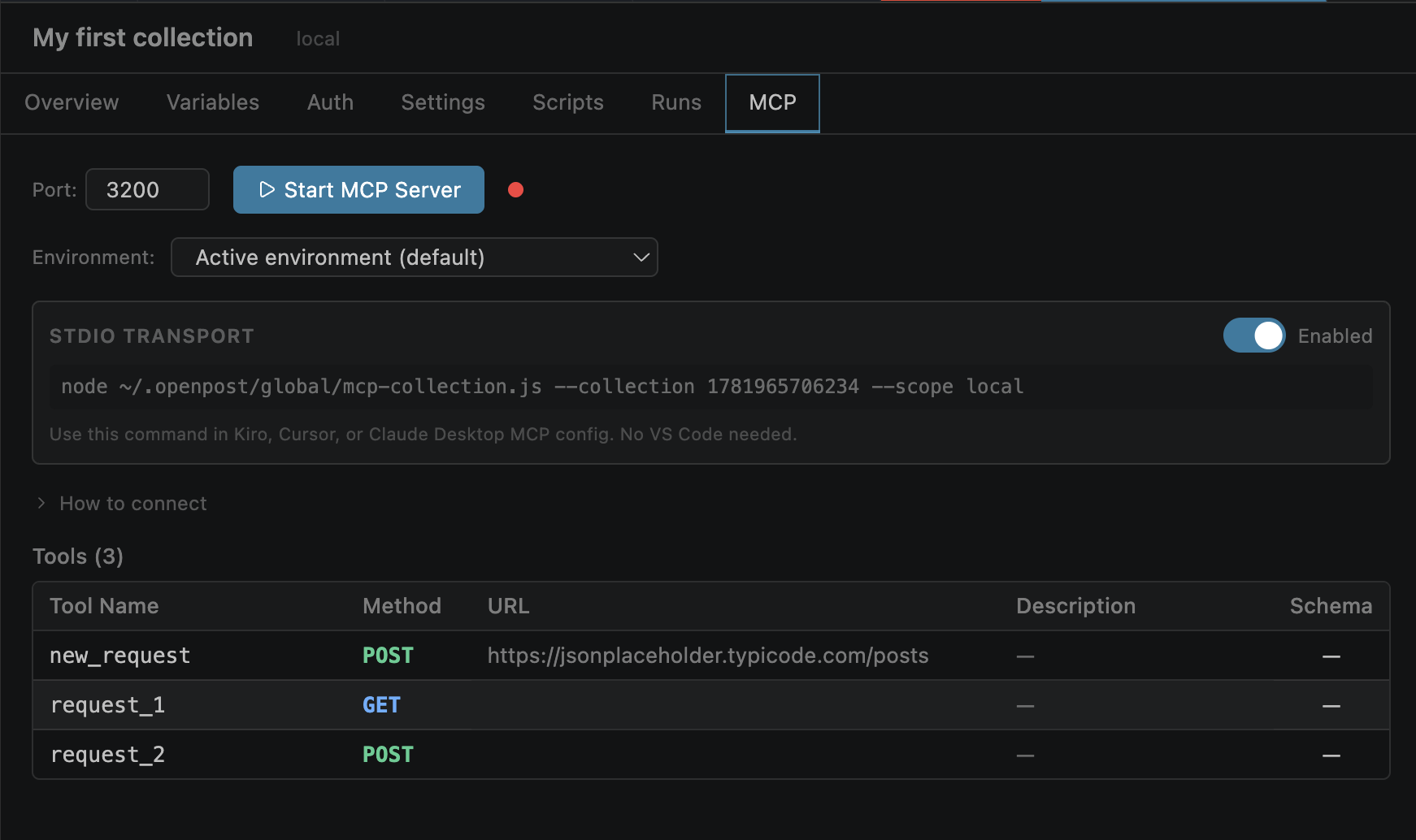Viewport: 1416px width, 840px height.
Task: Click the Enabled label next to the switch
Action: tap(1335, 336)
